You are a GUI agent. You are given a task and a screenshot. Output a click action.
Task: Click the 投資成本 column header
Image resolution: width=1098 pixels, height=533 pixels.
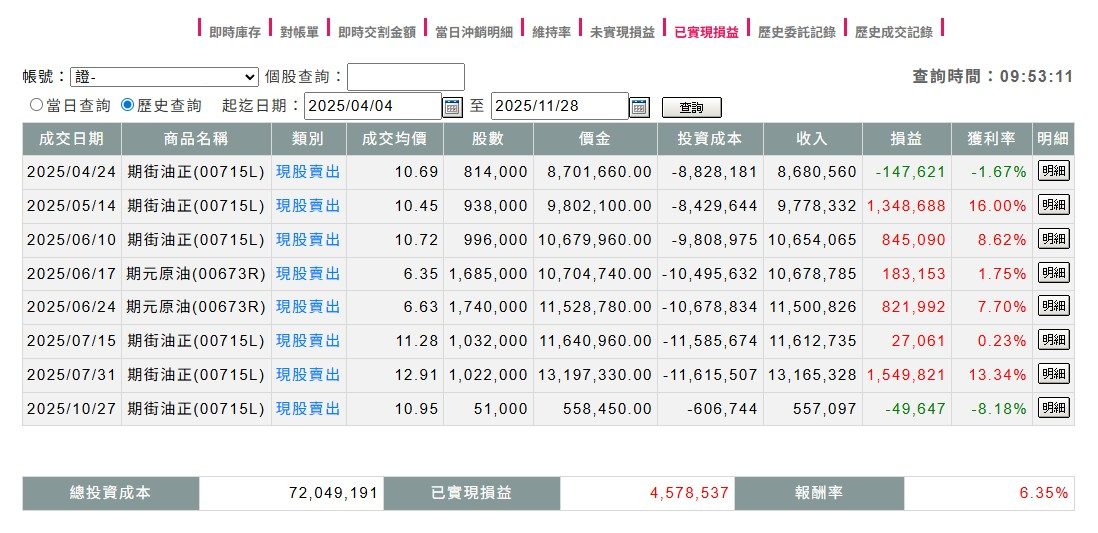coord(710,139)
